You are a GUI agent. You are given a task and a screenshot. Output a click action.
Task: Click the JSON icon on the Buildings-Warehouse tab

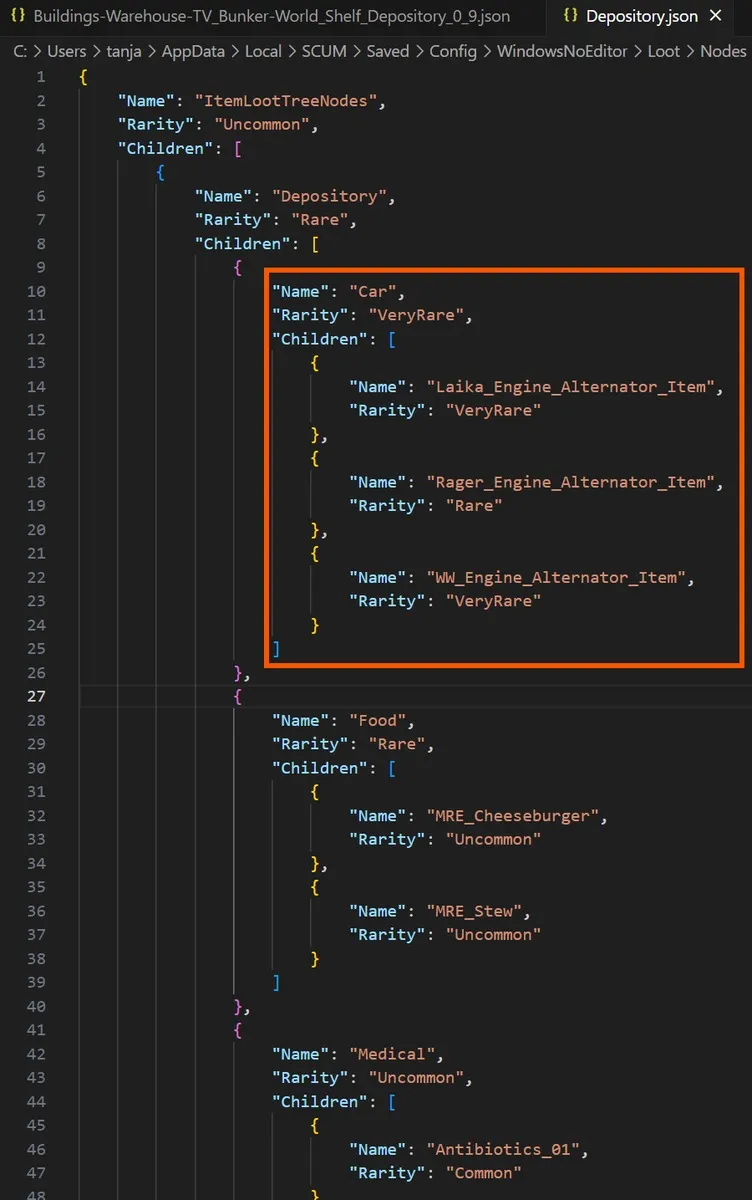(17, 16)
